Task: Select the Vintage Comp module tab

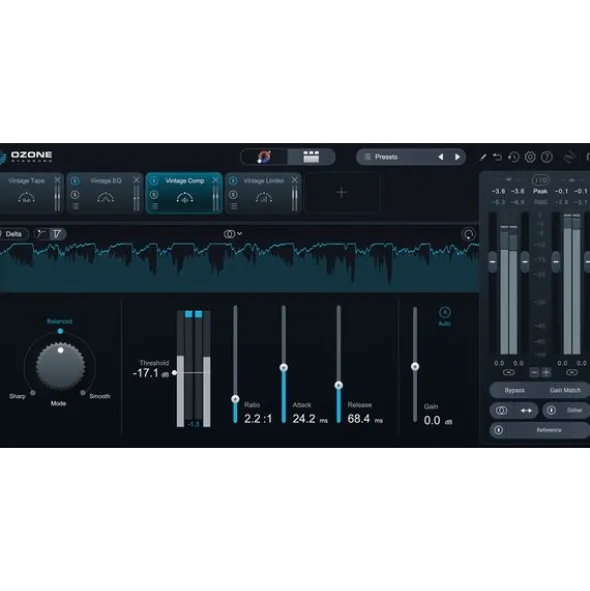Action: pos(184,193)
